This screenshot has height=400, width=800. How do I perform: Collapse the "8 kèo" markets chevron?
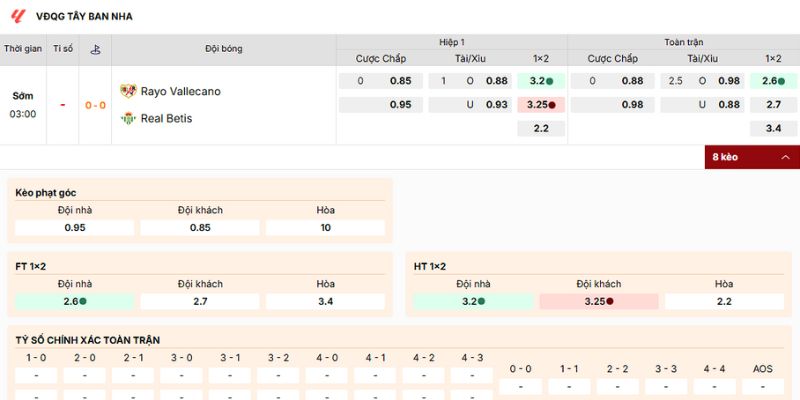coord(785,157)
